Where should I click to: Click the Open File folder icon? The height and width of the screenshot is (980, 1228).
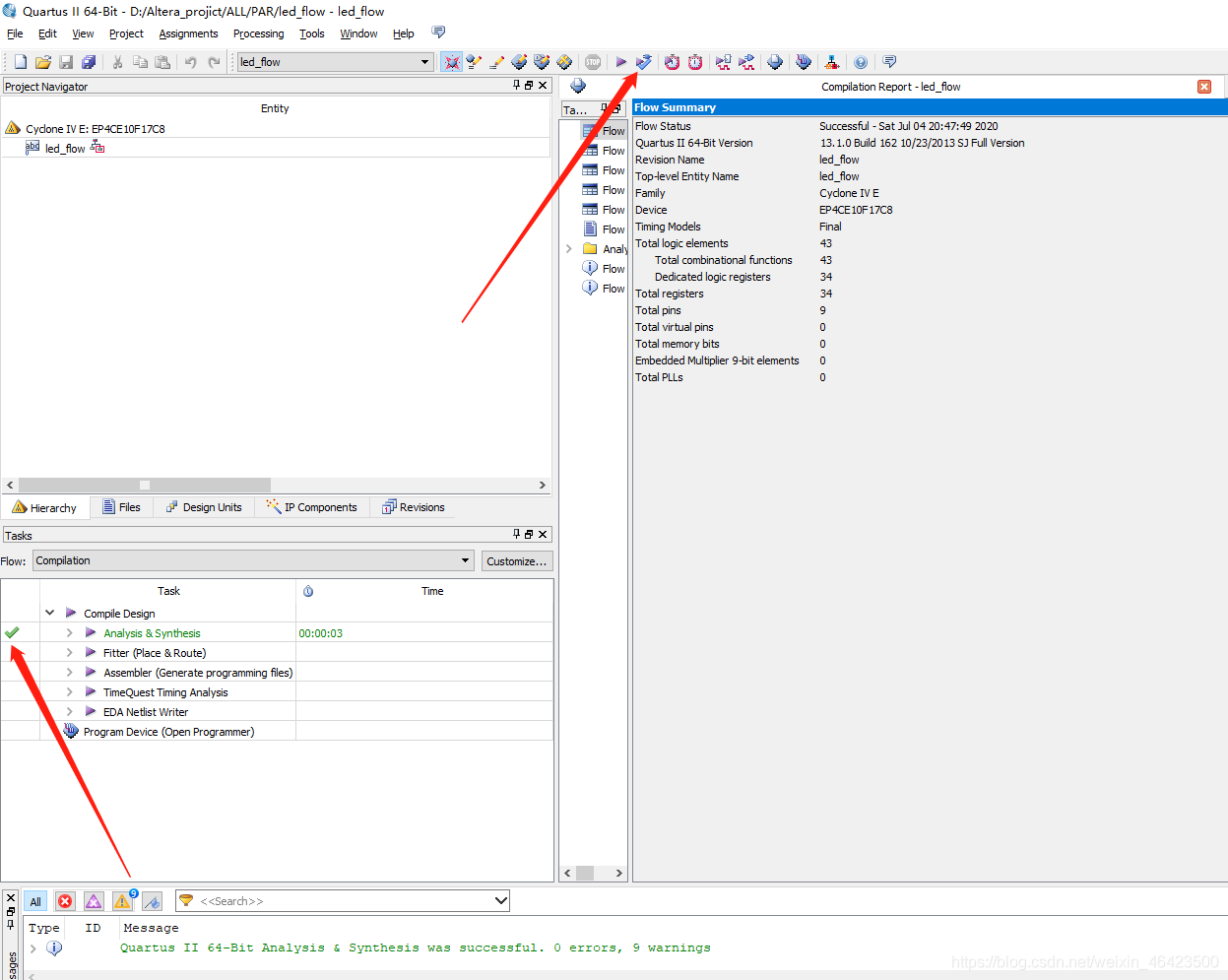pyautogui.click(x=43, y=62)
